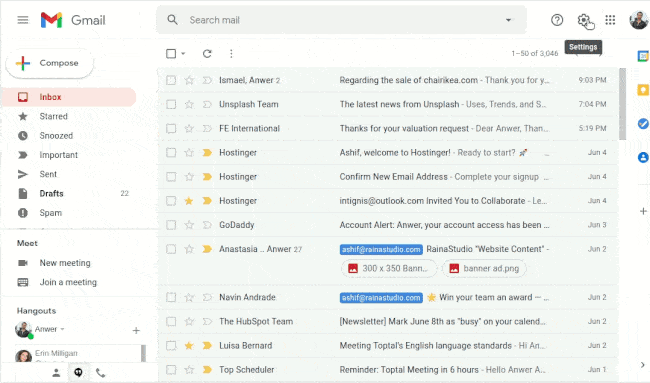Click the Gmail logo
This screenshot has height=383, width=650.
click(73, 20)
